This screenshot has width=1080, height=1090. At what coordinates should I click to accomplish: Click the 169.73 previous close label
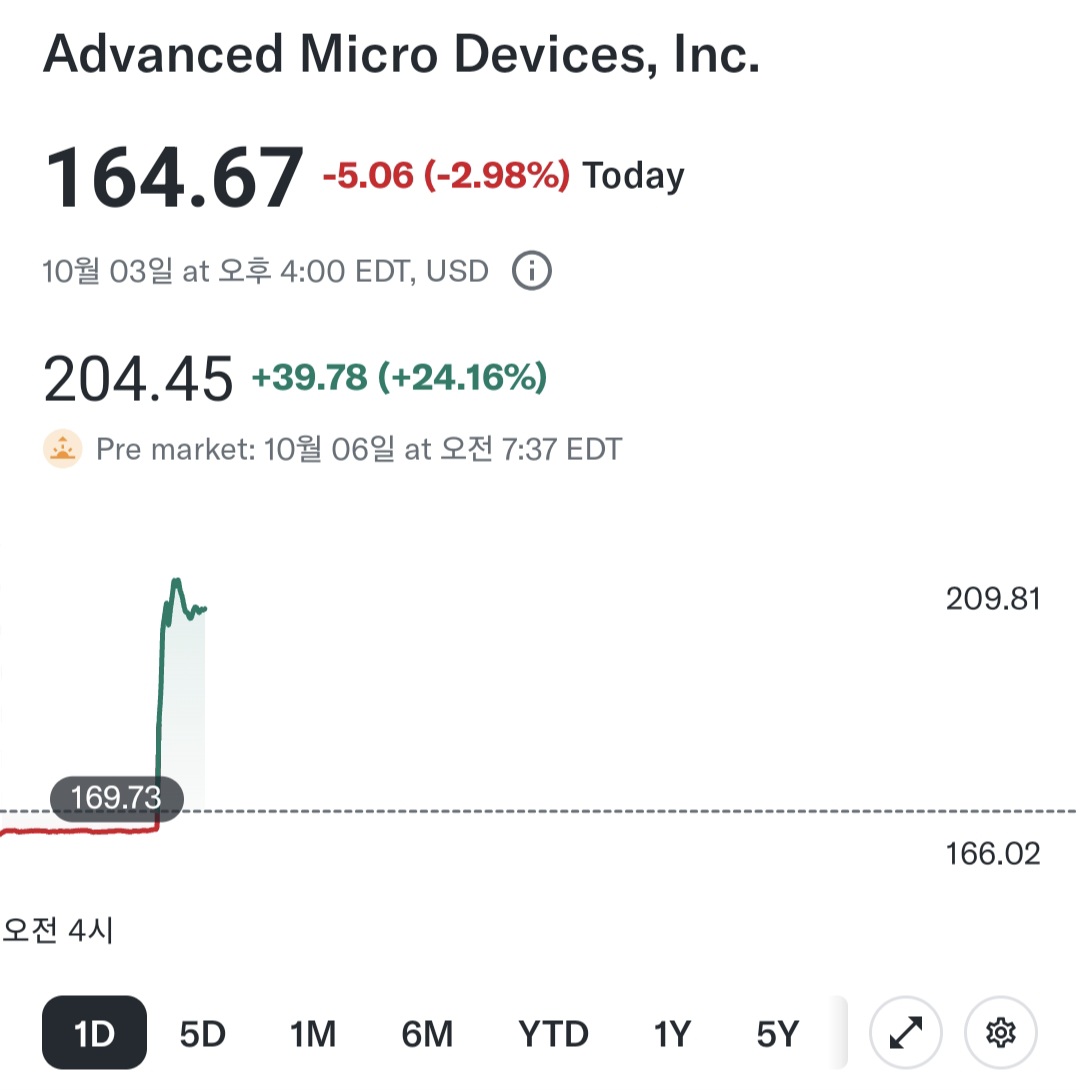point(117,799)
